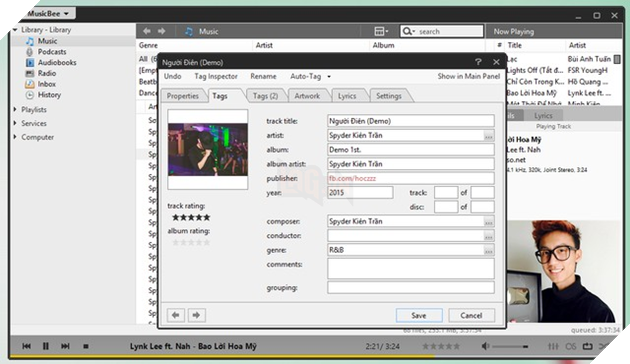Click the album artist field
This screenshot has width=630, height=364.
point(411,164)
